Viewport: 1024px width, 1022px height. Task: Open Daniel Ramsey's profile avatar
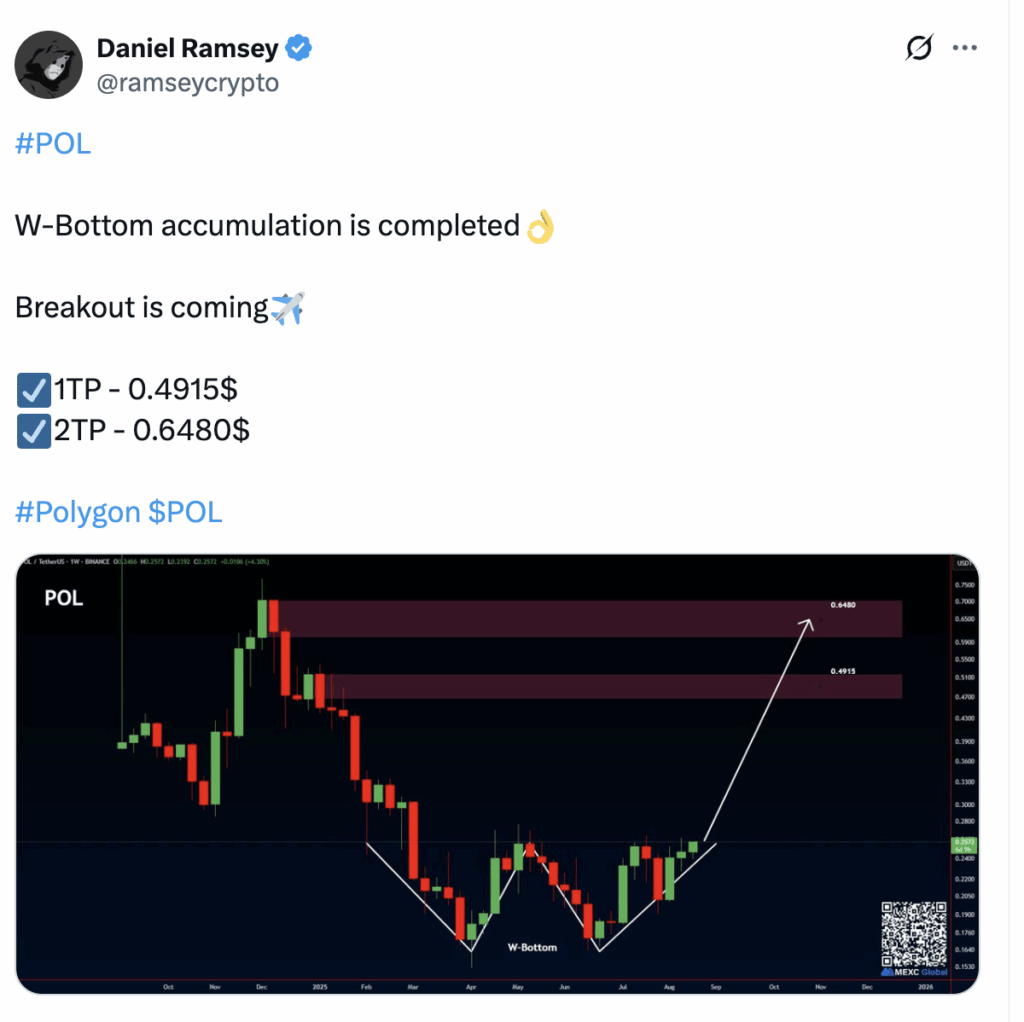pos(48,65)
